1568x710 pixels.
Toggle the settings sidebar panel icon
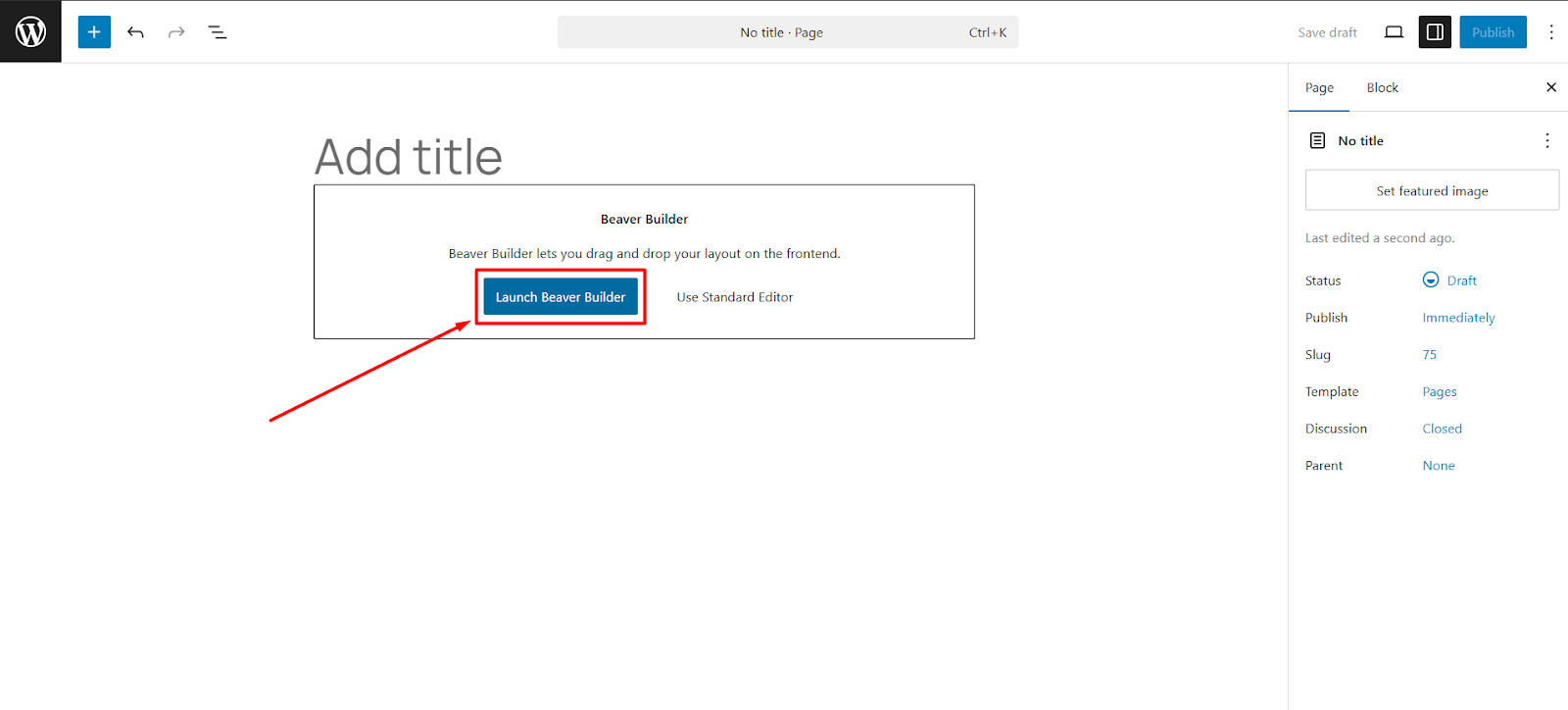point(1435,32)
